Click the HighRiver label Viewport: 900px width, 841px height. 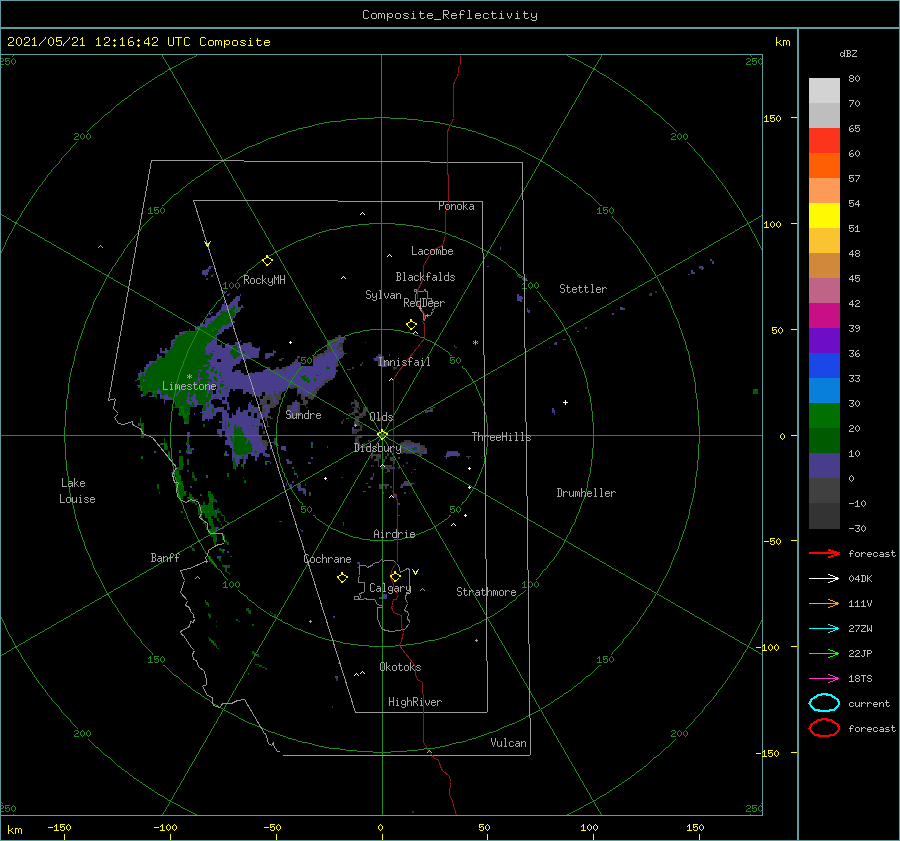(x=415, y=702)
